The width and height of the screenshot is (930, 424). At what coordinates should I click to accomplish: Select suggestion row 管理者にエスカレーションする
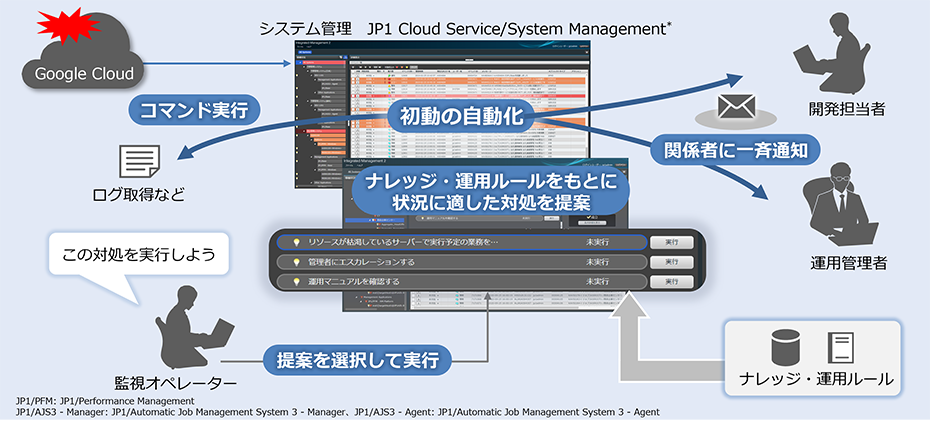[x=461, y=262]
